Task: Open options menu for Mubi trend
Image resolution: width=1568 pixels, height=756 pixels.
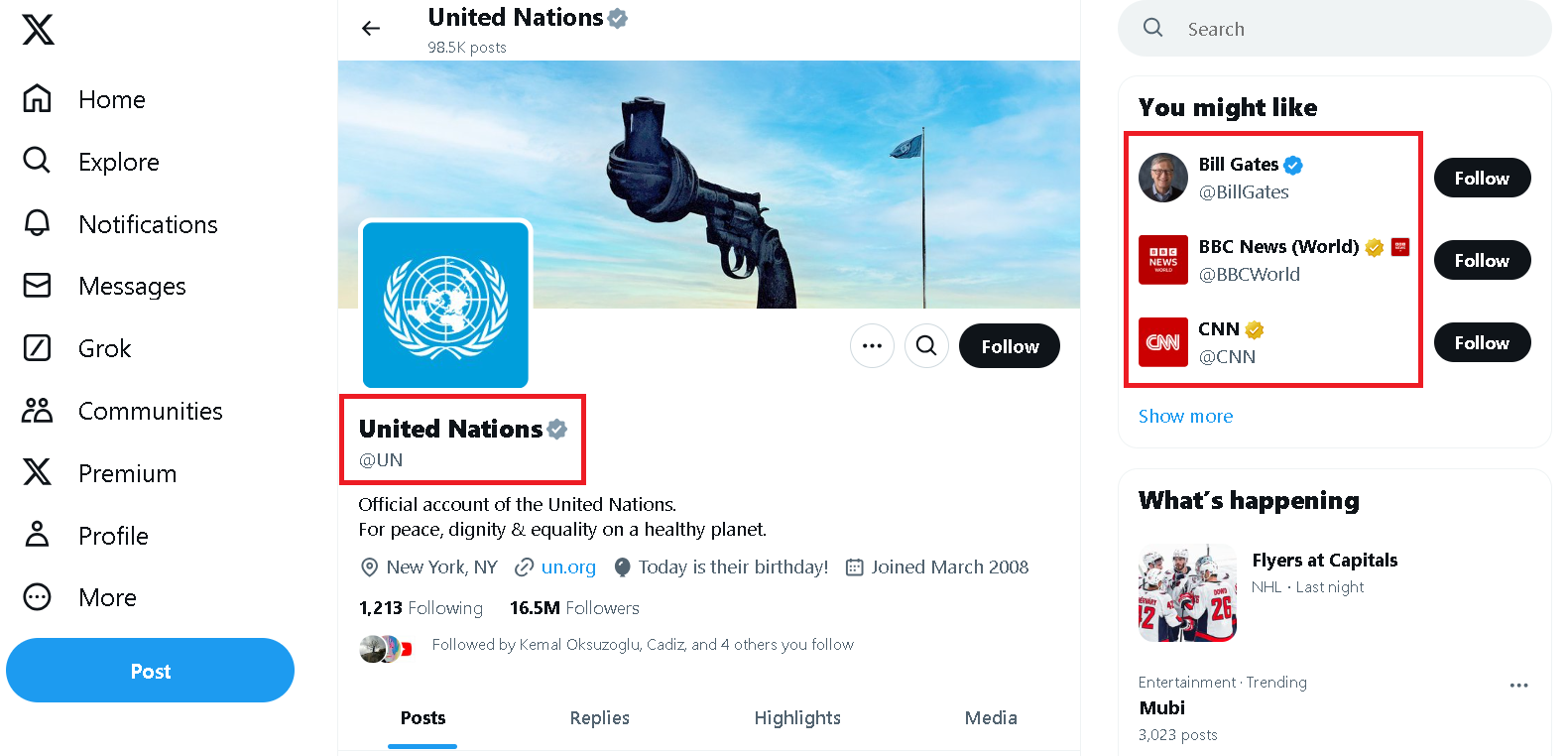Action: [1518, 685]
